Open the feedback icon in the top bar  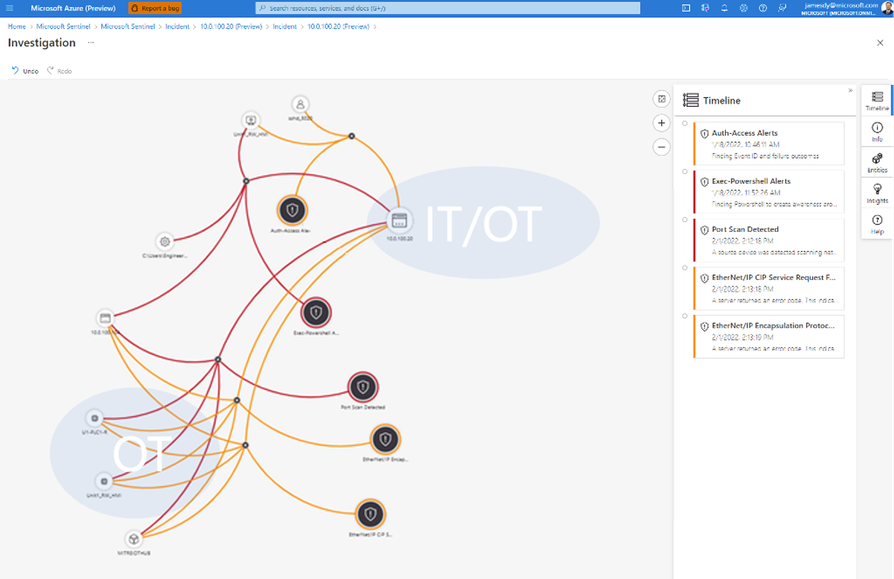[782, 8]
